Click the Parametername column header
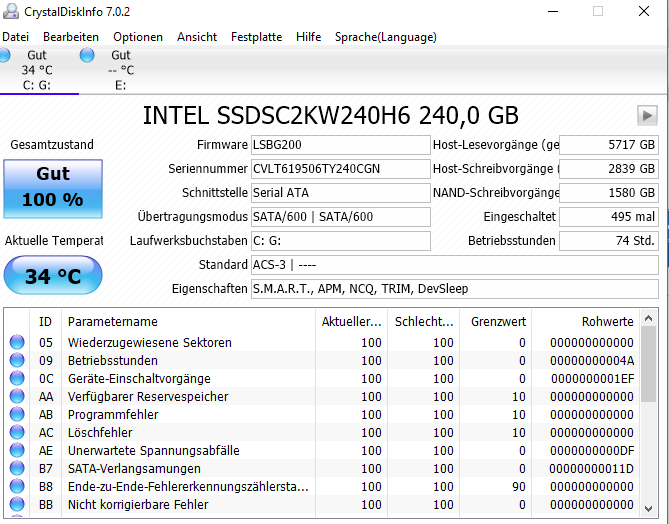669x524 pixels. 188,321
